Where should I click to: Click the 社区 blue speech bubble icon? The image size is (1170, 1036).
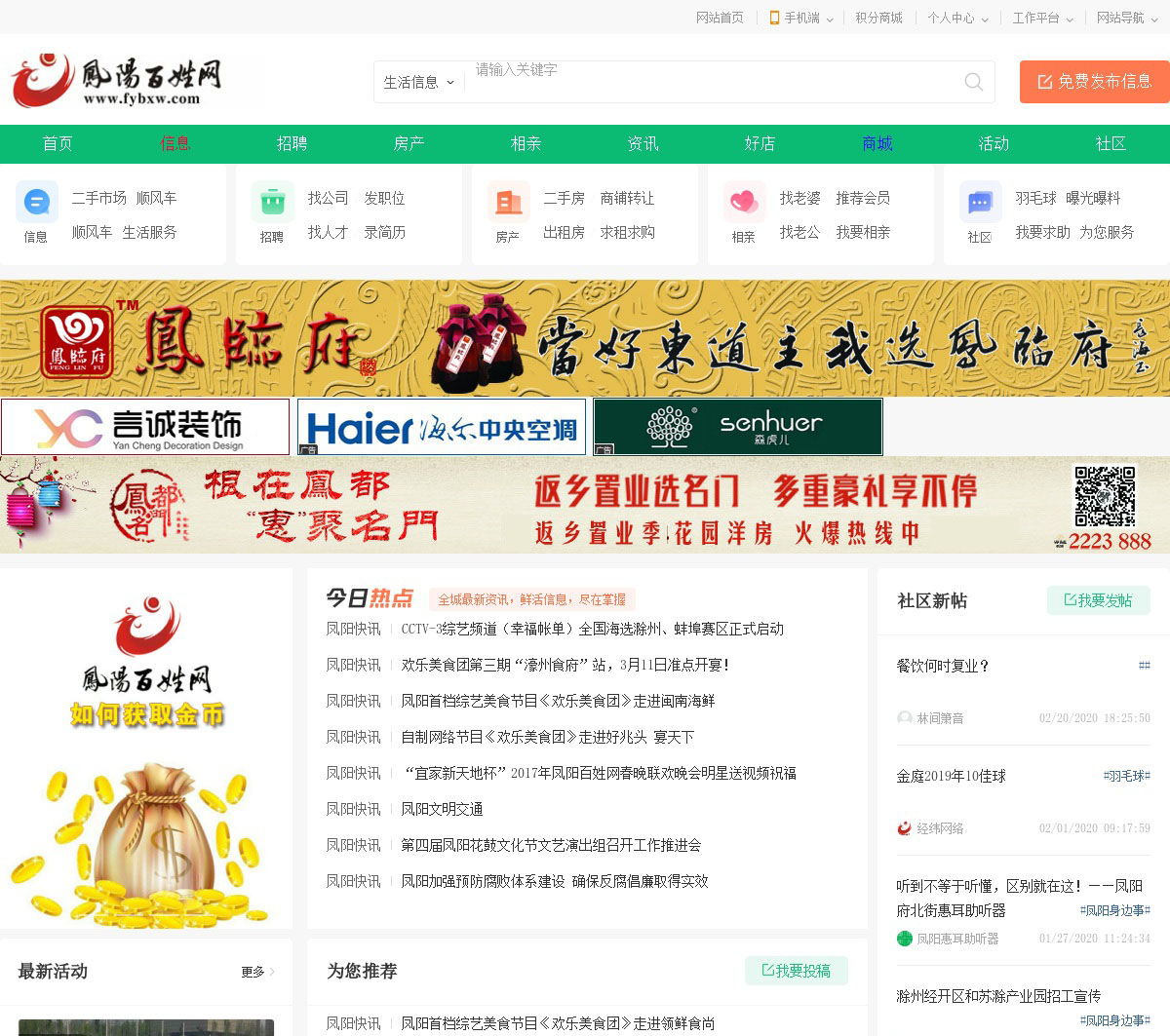(981, 203)
